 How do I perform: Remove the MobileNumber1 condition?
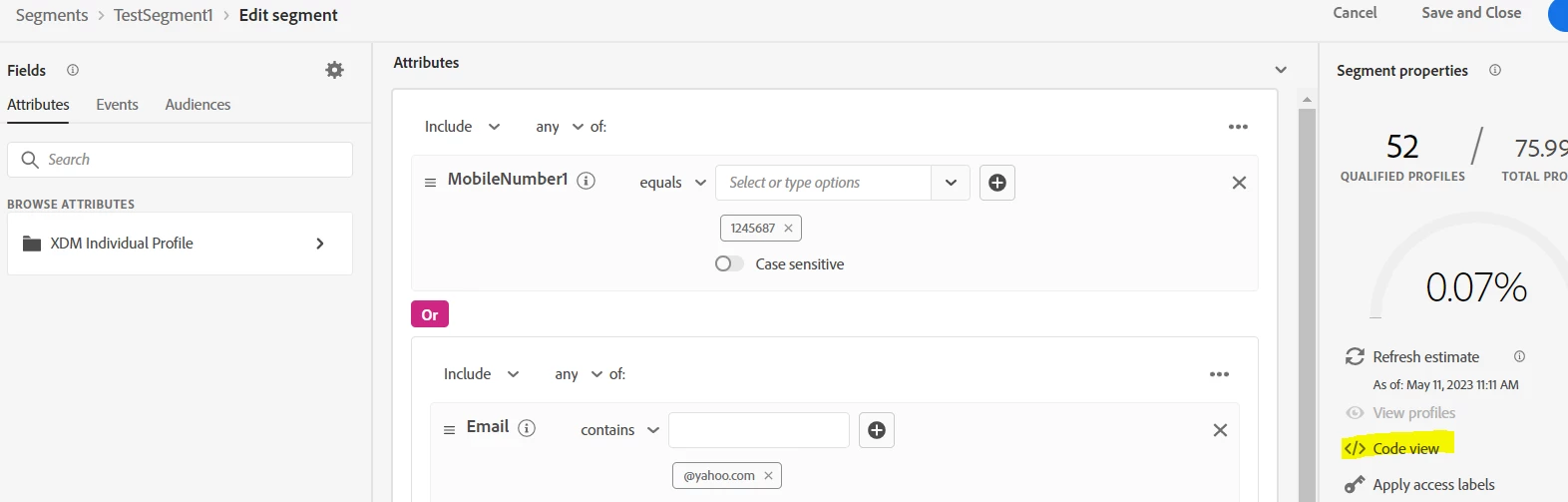pos(1239,183)
